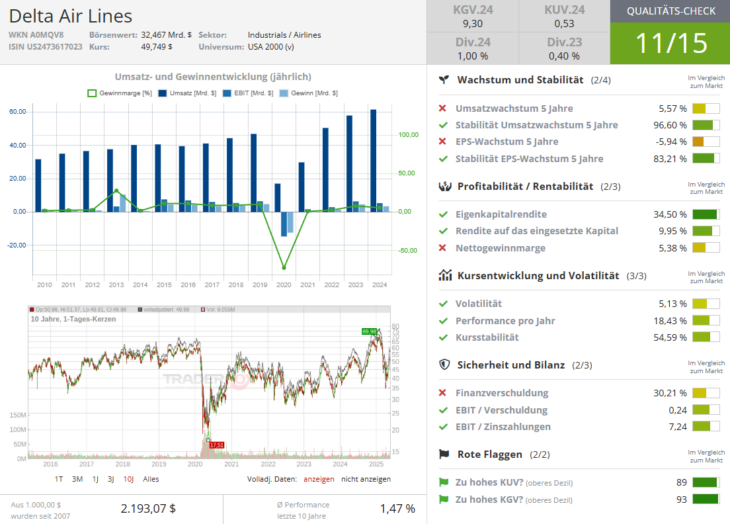Click the laurel icon beside Profitabilität / Rentabilität
Image resolution: width=730 pixels, height=524 pixels.
click(x=445, y=187)
